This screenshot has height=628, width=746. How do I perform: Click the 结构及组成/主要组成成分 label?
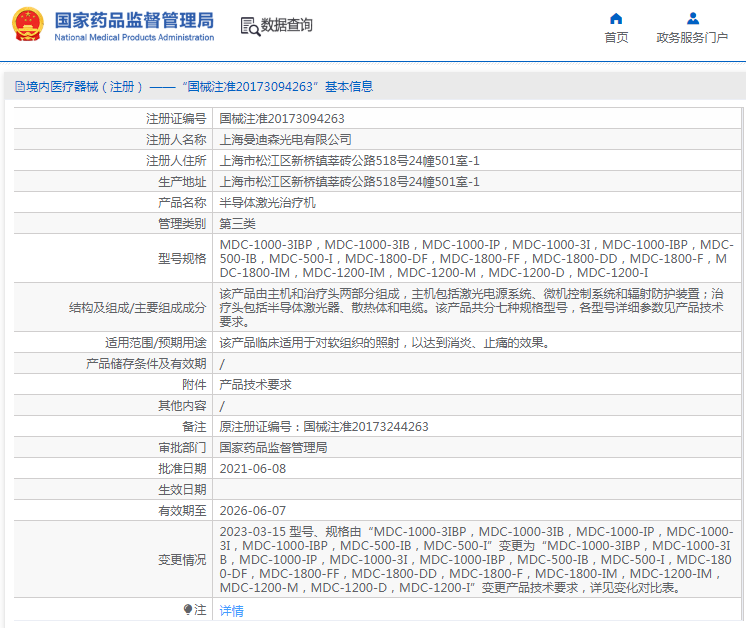click(x=137, y=308)
